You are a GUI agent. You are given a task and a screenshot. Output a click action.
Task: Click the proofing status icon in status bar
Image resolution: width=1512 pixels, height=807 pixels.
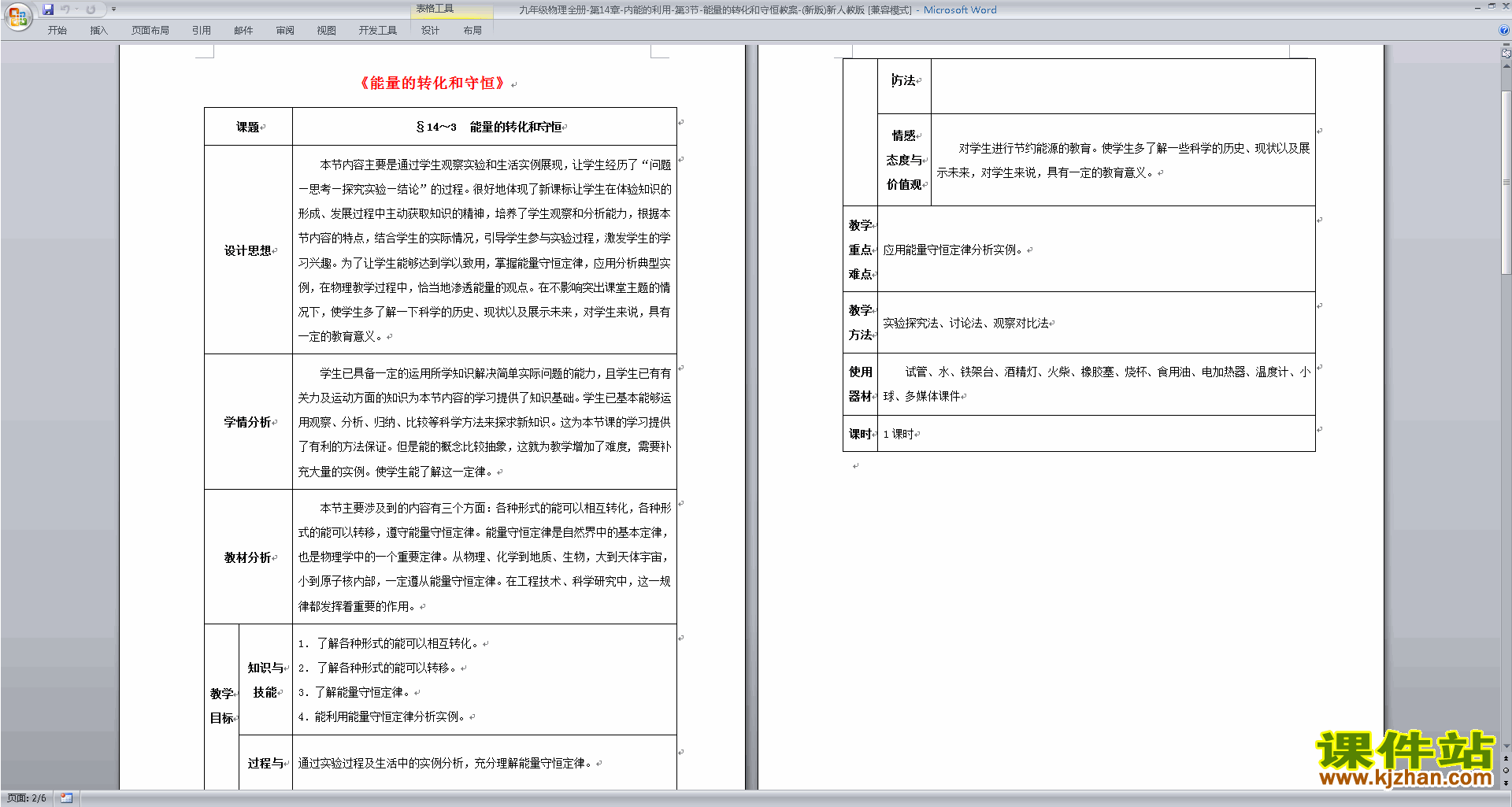[67, 798]
